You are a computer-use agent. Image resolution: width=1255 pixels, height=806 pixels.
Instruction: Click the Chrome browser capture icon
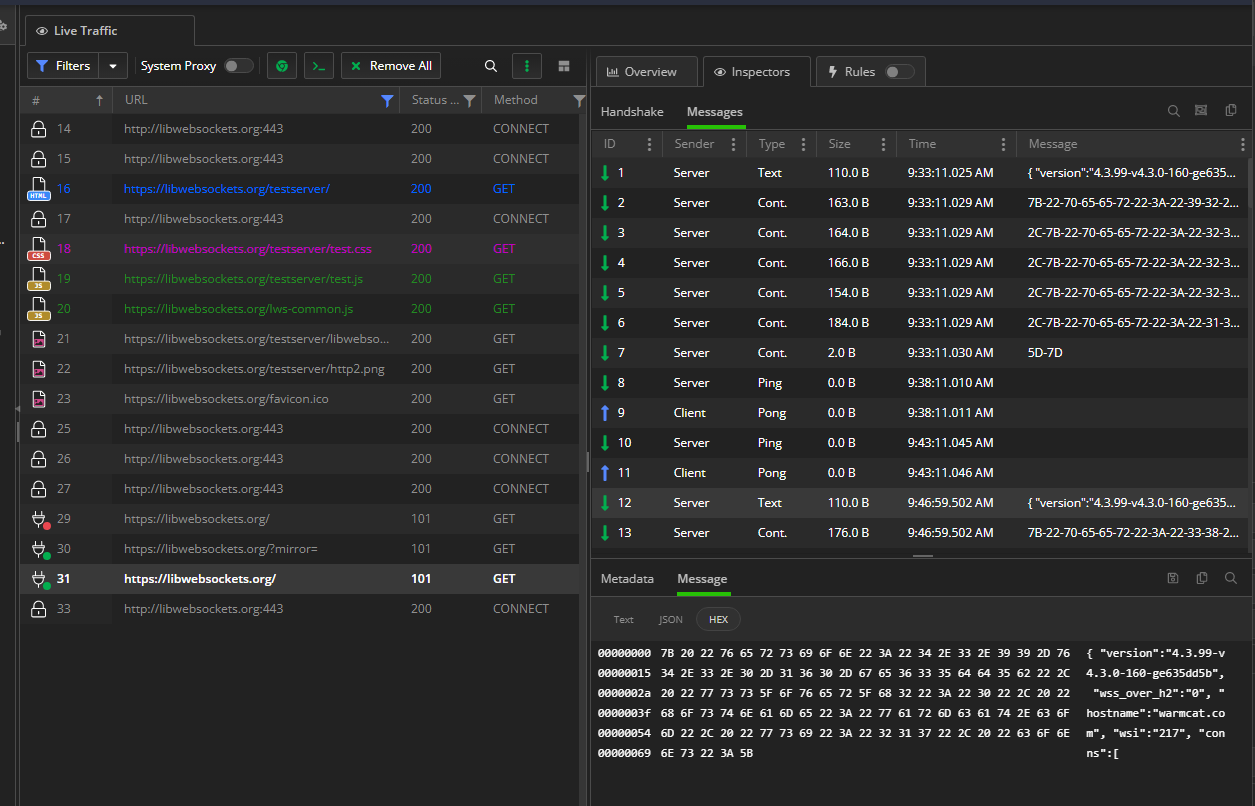coord(282,66)
